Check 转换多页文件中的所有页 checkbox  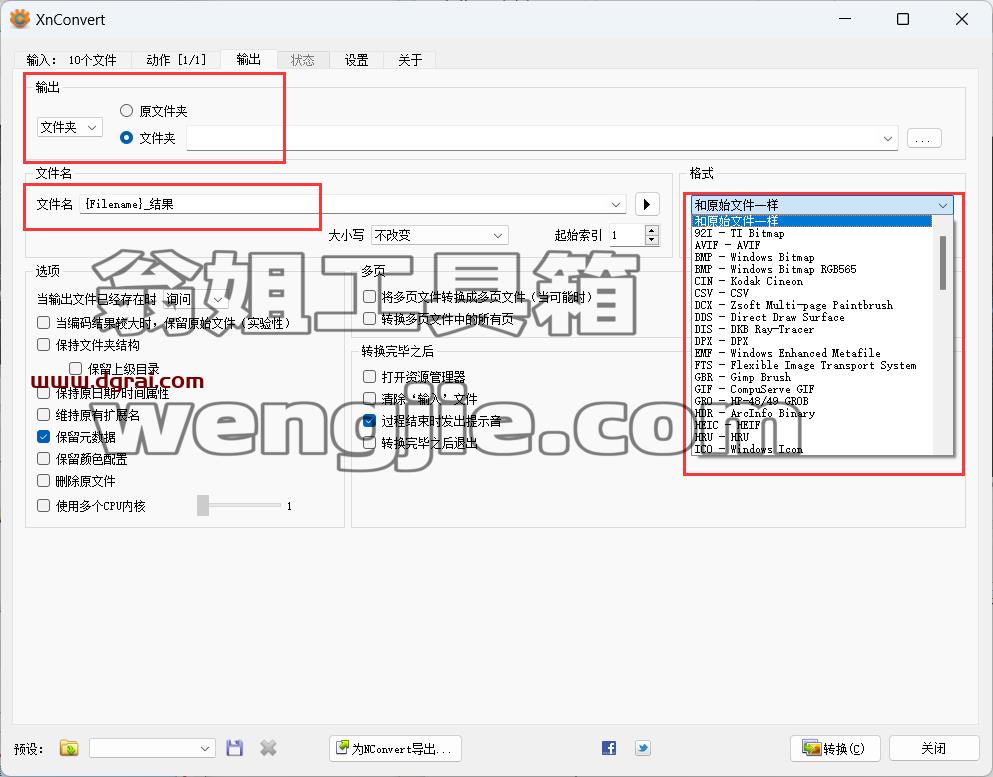[x=369, y=319]
